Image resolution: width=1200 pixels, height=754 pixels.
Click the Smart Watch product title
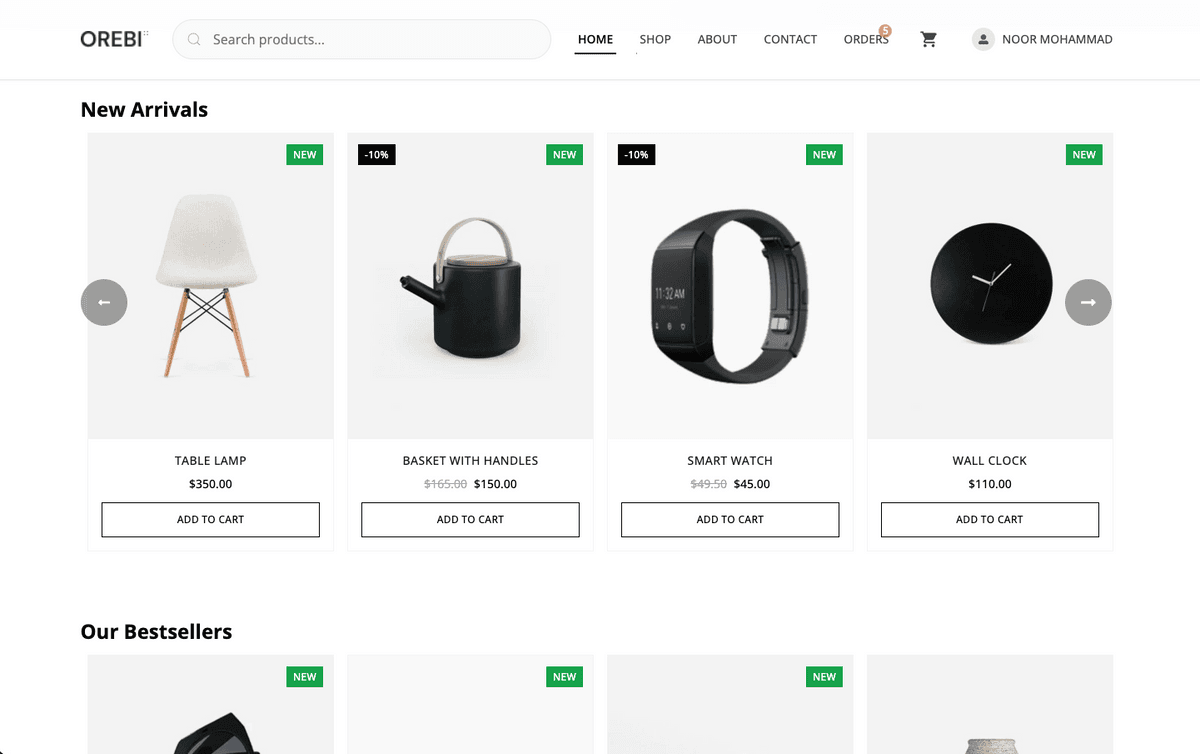[x=730, y=461]
